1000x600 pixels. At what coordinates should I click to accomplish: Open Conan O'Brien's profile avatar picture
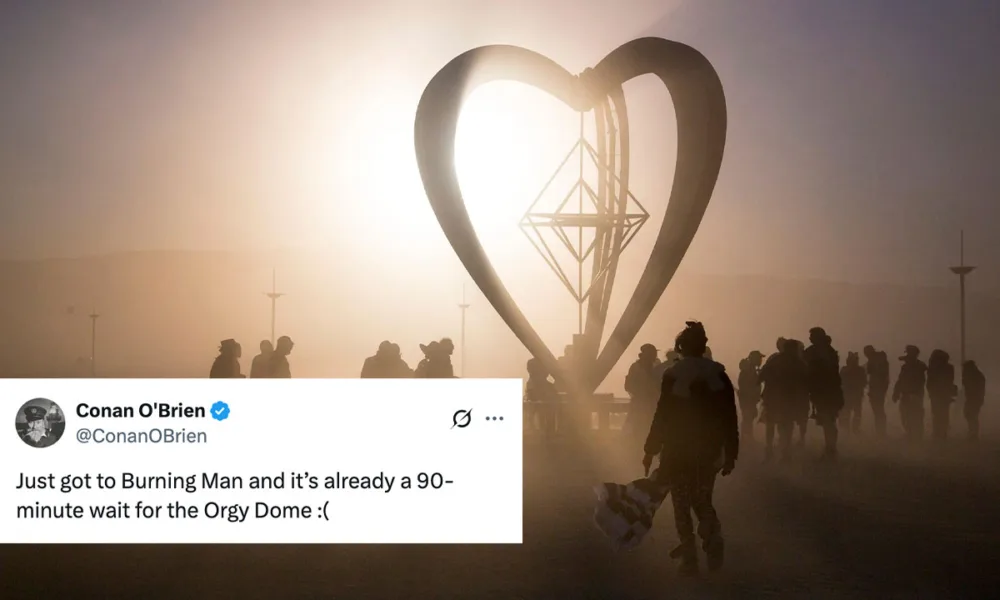click(40, 423)
